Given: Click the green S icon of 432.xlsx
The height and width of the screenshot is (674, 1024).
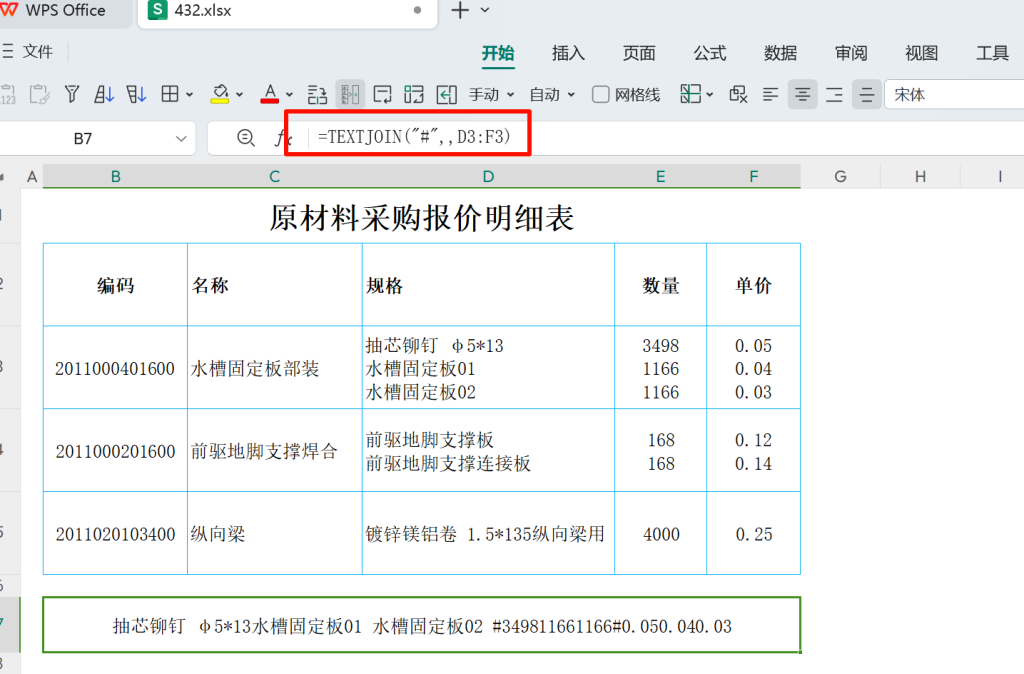Looking at the screenshot, I should pos(157,10).
